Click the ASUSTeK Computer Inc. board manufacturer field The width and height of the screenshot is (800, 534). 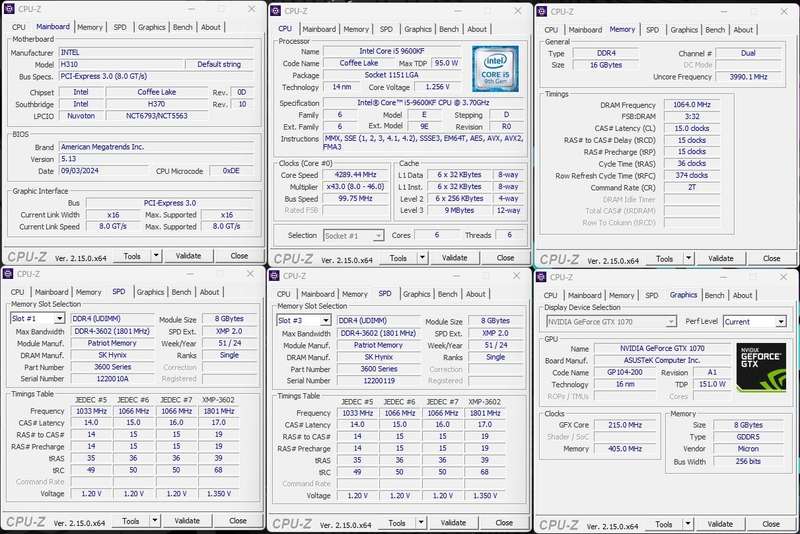click(x=662, y=360)
